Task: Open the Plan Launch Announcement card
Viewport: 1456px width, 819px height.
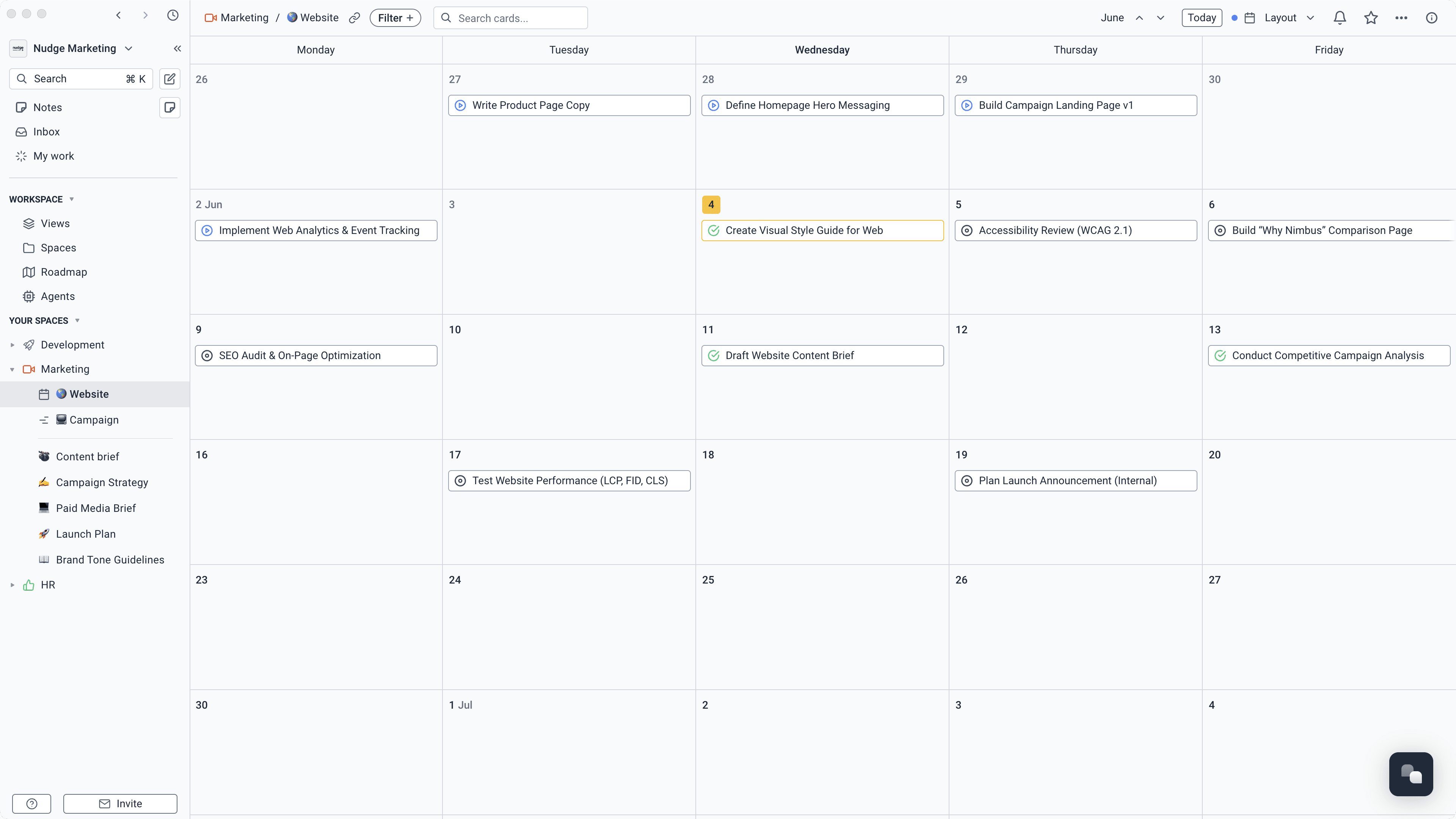Action: 1076,481
